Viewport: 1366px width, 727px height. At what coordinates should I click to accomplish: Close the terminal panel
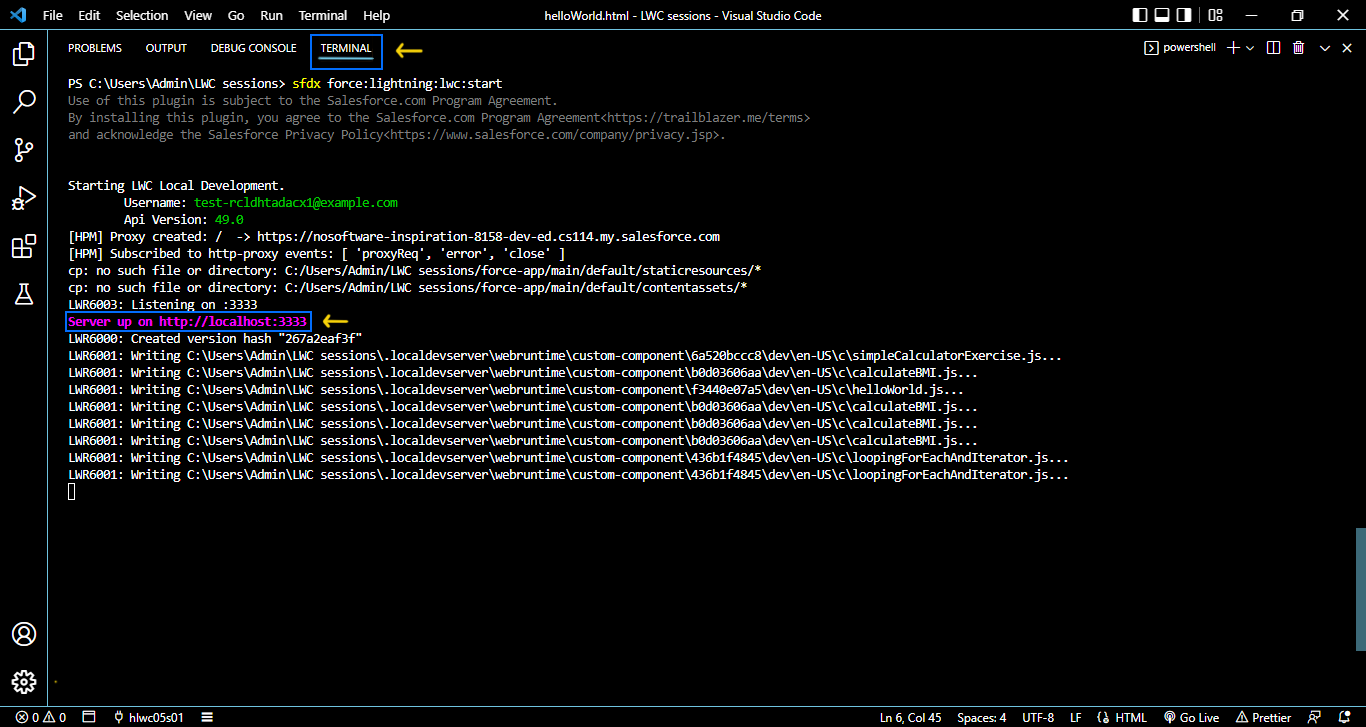point(1347,48)
